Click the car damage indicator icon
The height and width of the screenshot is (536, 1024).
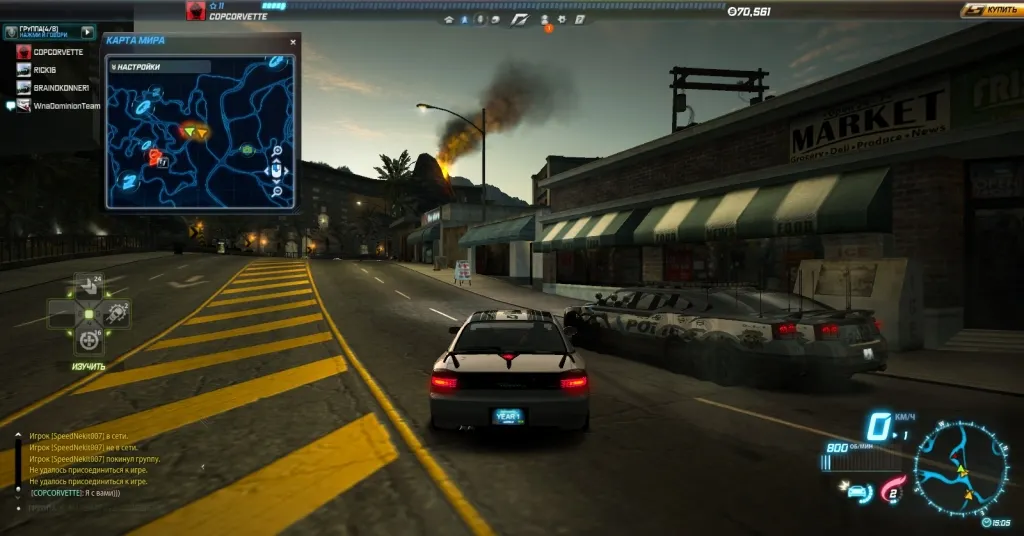pos(857,492)
